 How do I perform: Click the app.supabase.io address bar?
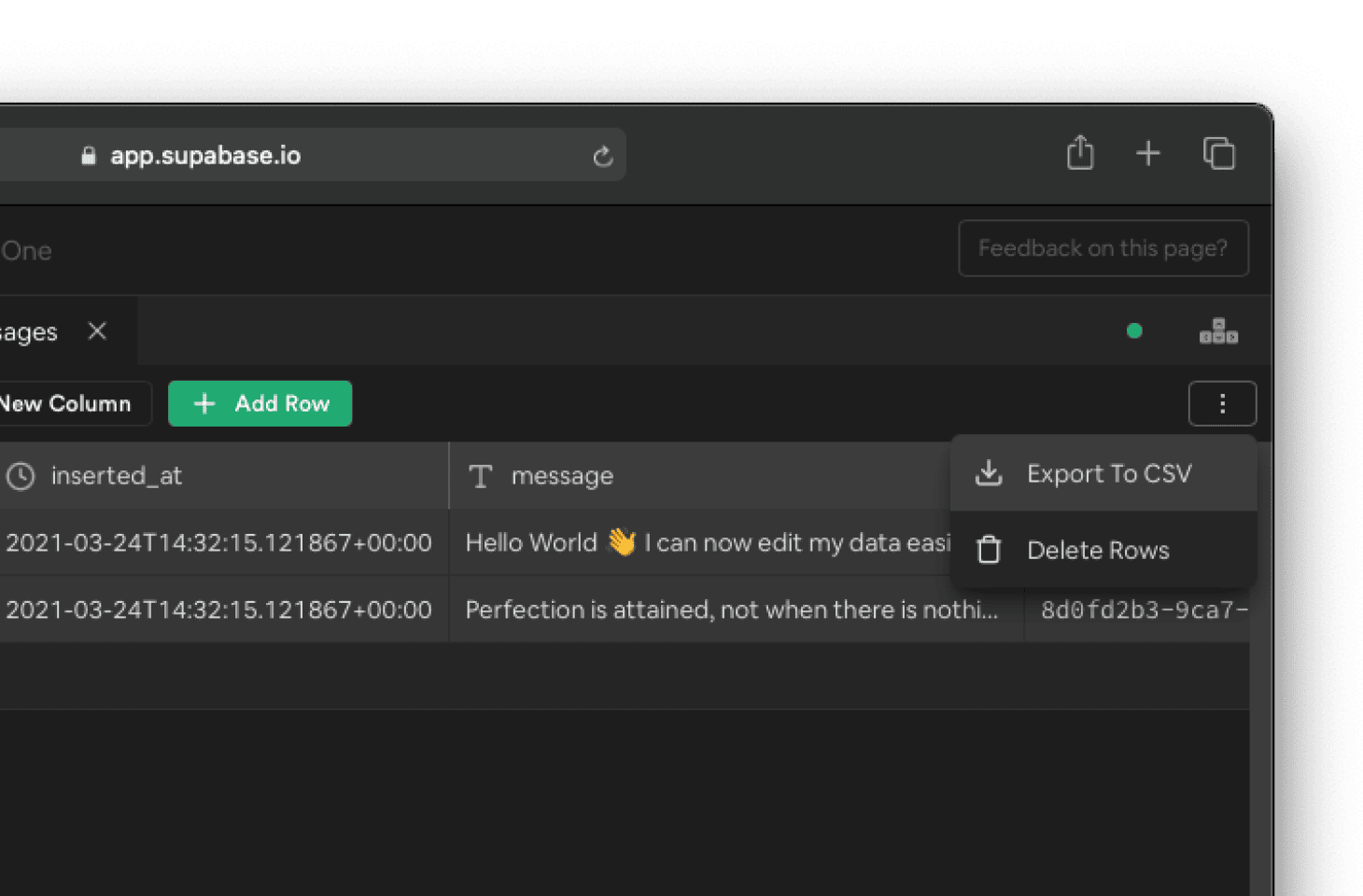[x=205, y=155]
